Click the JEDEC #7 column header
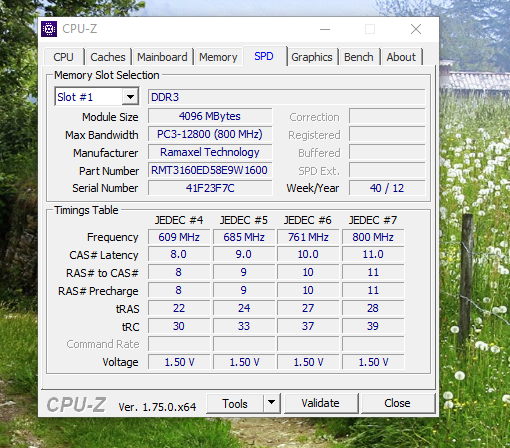The width and height of the screenshot is (510, 448). tap(373, 220)
